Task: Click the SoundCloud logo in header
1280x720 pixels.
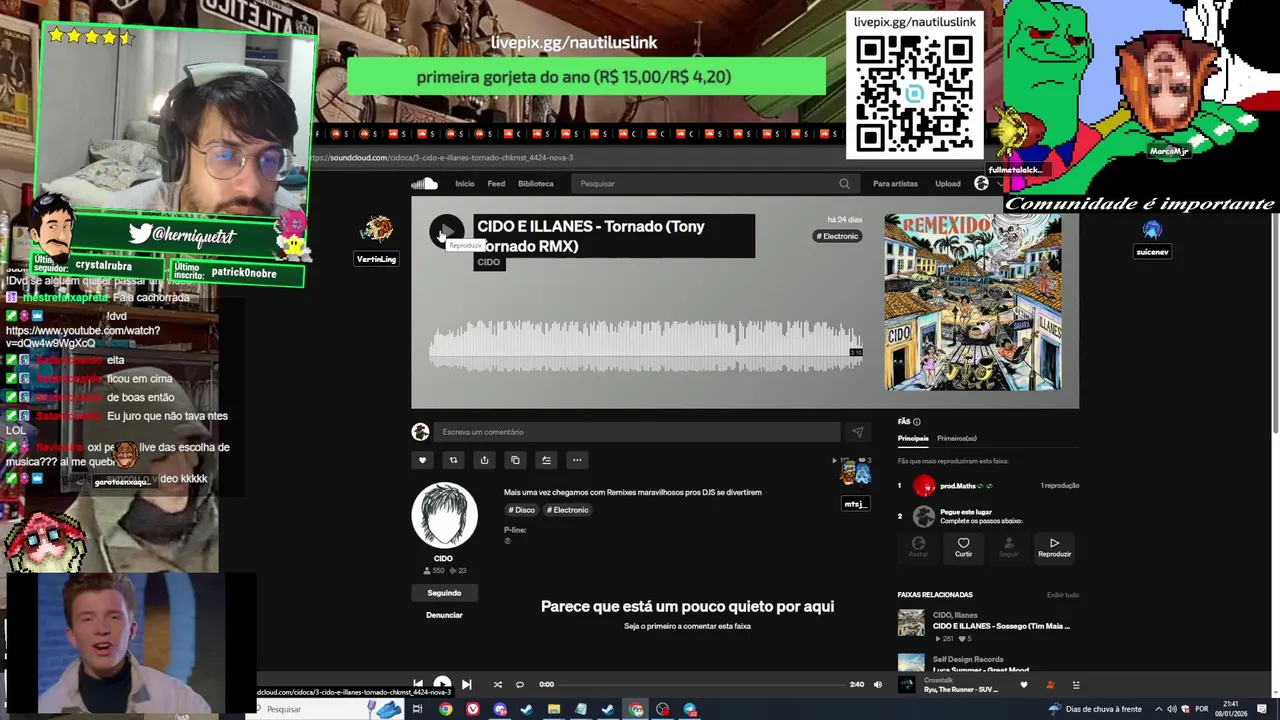Action: point(424,183)
